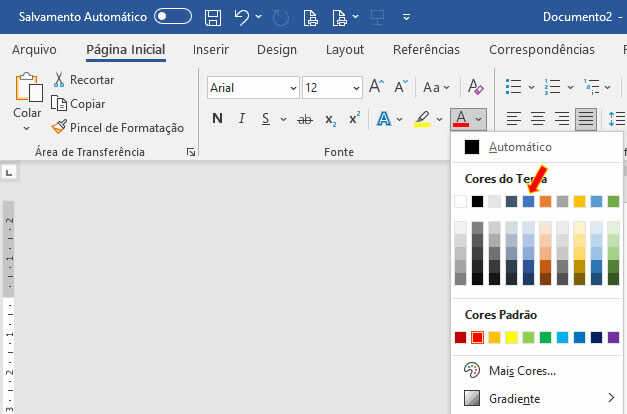Select the Automático font color option
This screenshot has width=627, height=414.
(537, 147)
